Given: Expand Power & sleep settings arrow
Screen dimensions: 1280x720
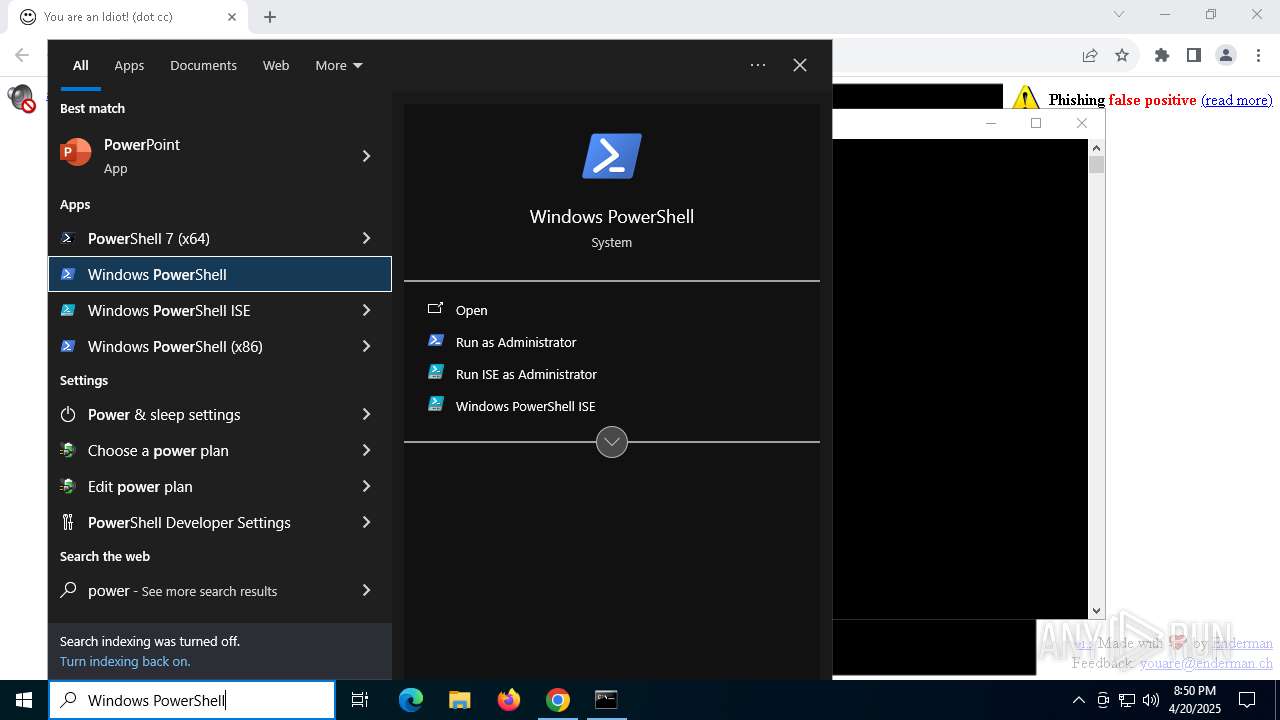Looking at the screenshot, I should [x=366, y=414].
